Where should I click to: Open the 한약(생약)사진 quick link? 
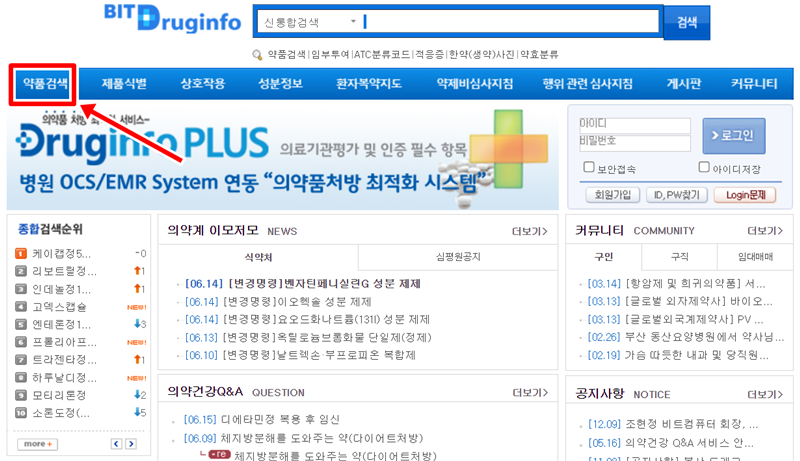pyautogui.click(x=482, y=55)
